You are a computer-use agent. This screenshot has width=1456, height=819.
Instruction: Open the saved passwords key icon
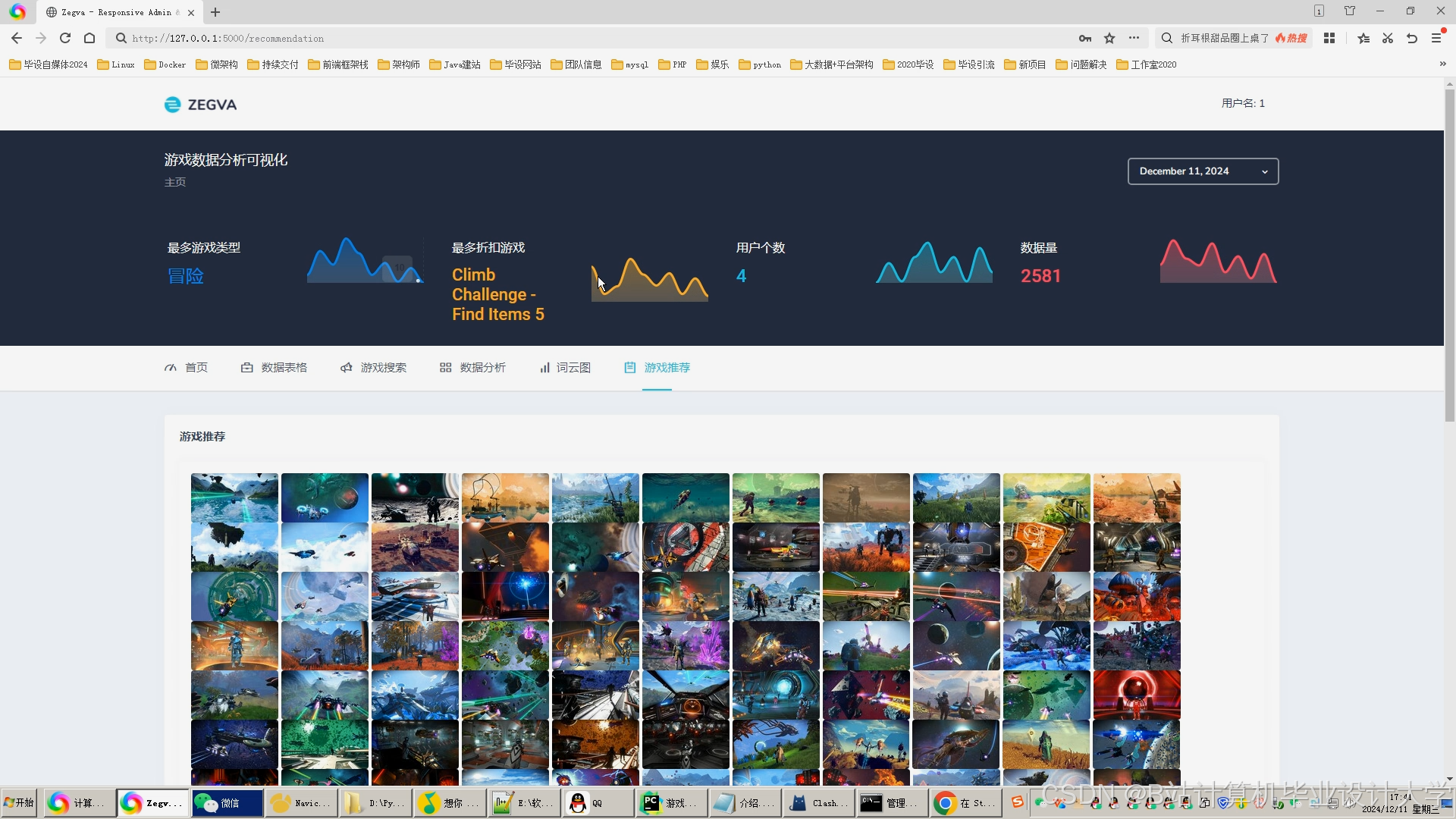(x=1085, y=38)
